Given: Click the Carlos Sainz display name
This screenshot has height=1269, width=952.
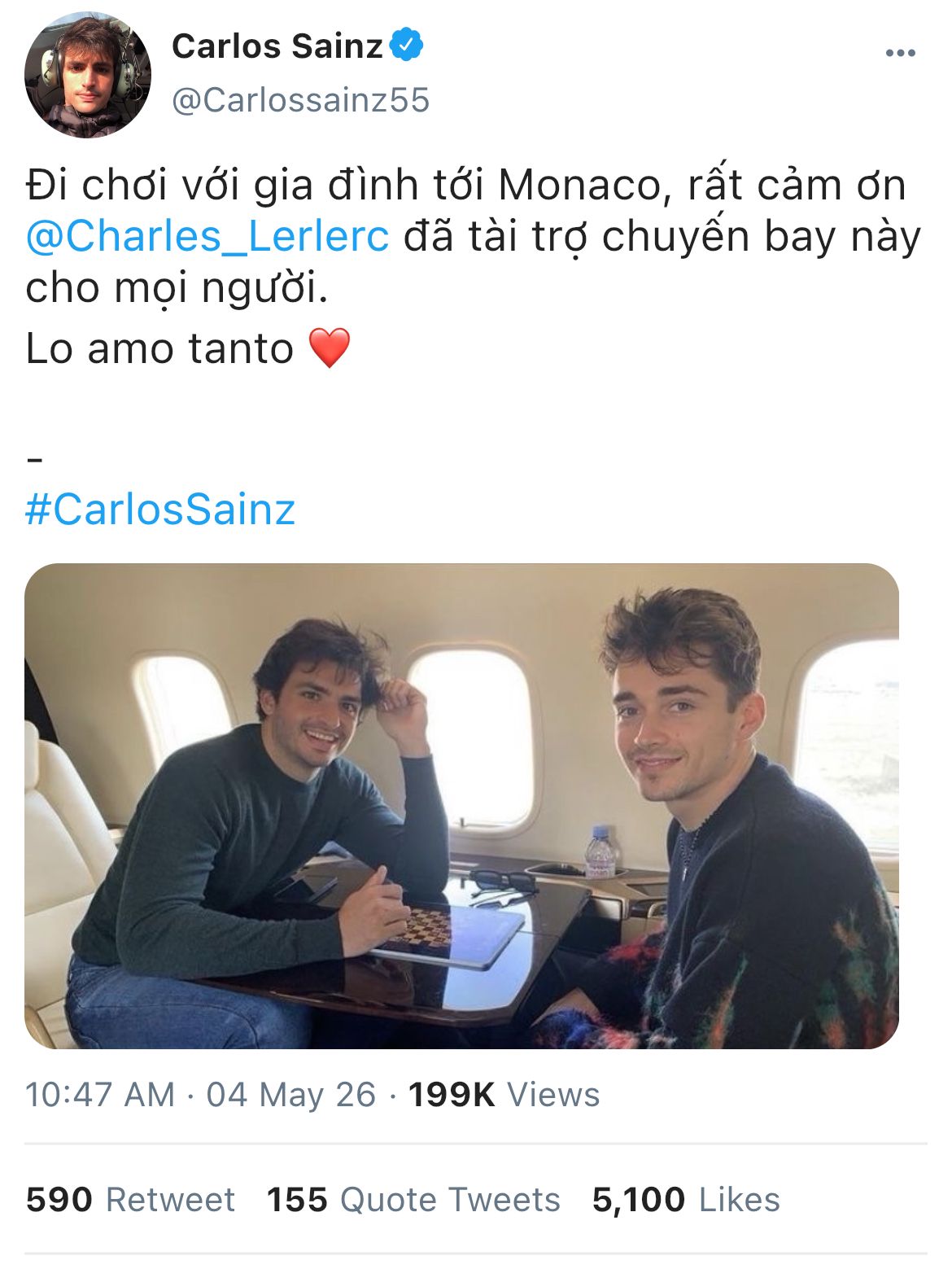Looking at the screenshot, I should point(277,46).
